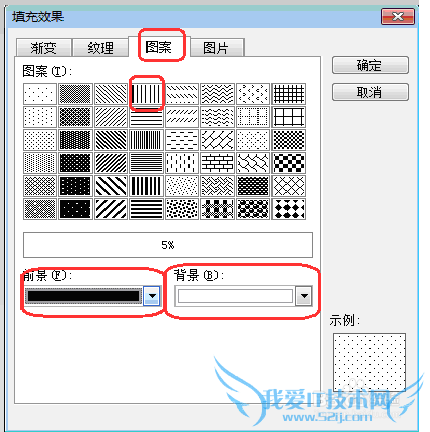Select the zigzag wave pattern swatch
The image size is (430, 432).
click(x=217, y=93)
